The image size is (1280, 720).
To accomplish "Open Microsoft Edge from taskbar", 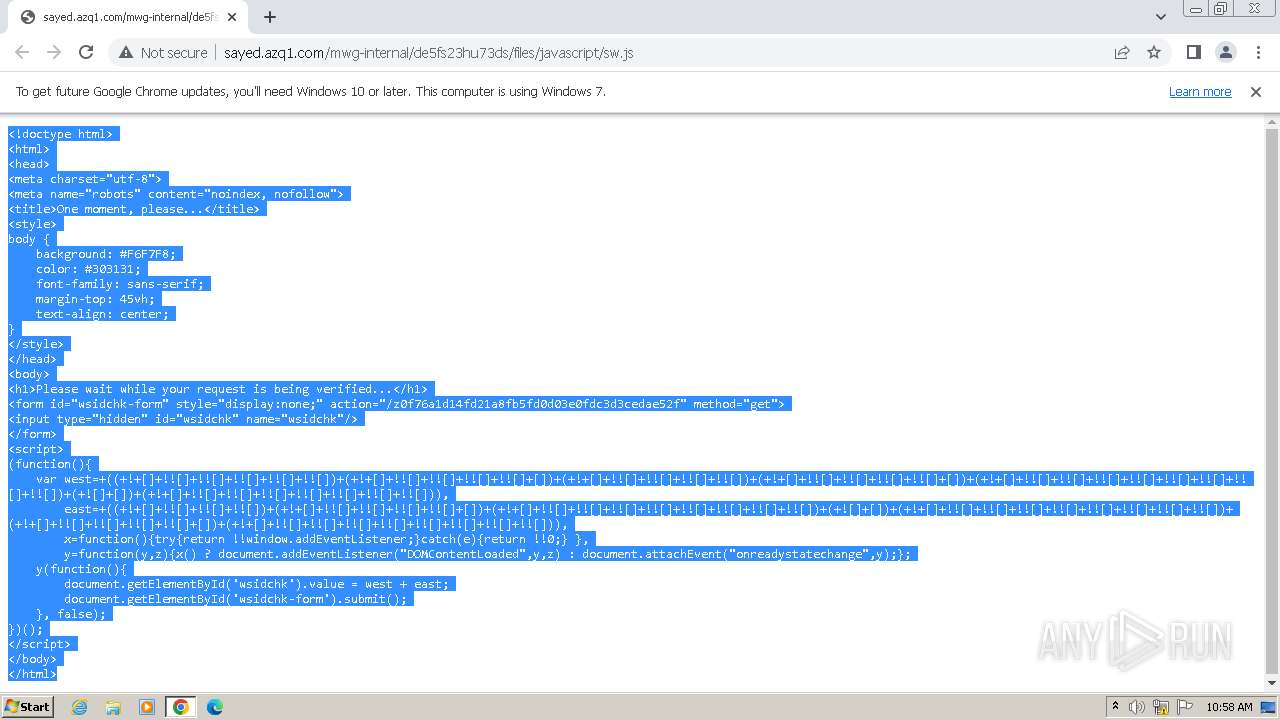I will (215, 707).
